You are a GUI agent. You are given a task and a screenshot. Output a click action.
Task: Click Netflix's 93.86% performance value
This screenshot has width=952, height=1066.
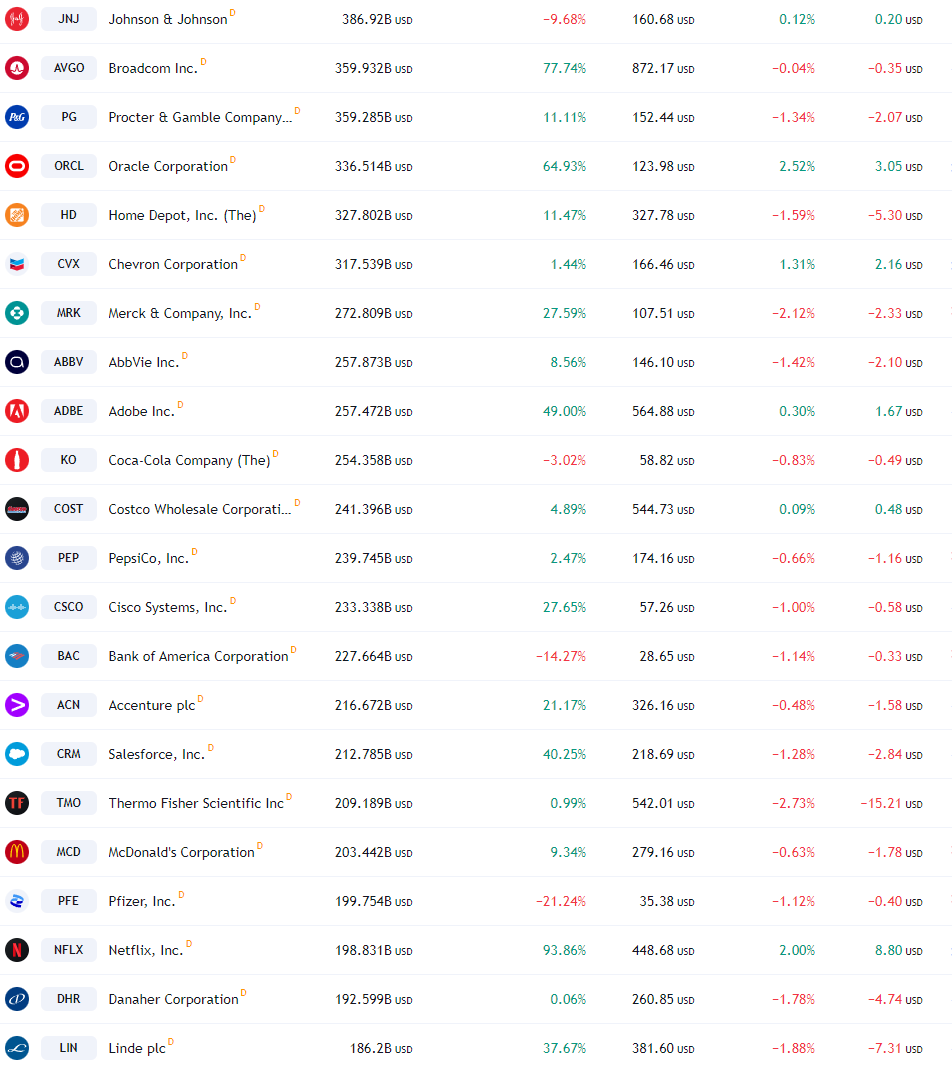[564, 950]
